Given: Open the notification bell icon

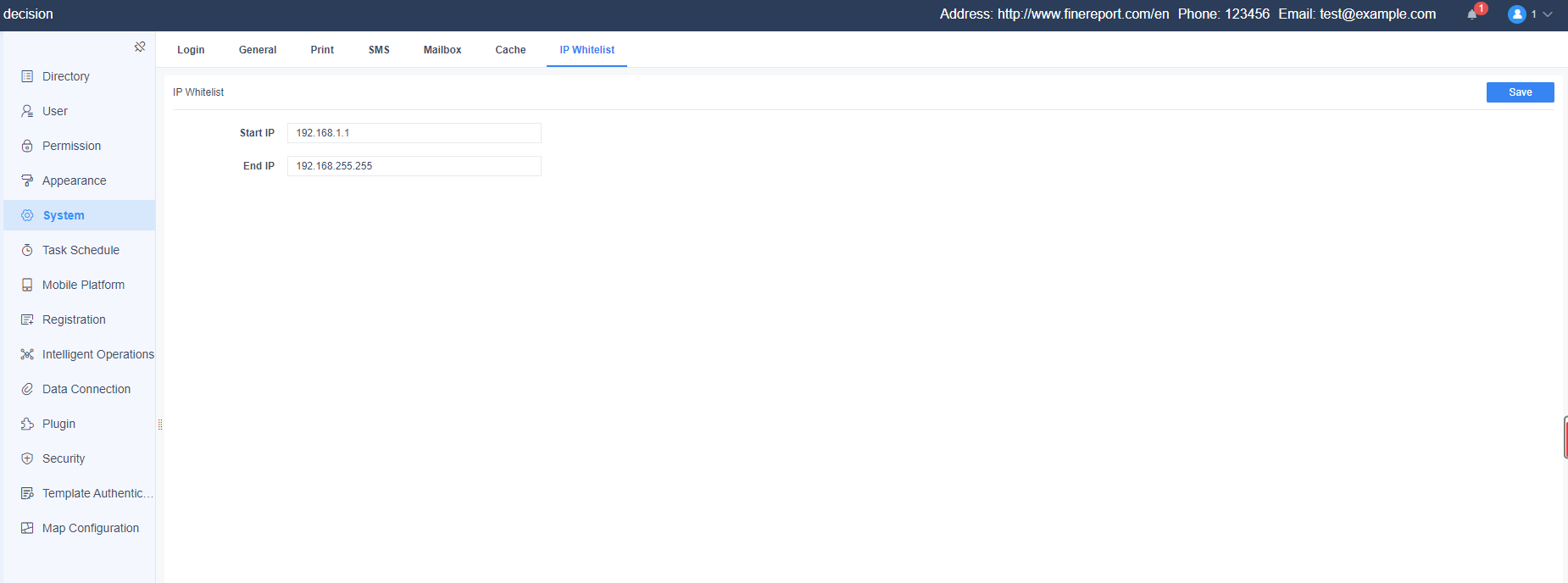Looking at the screenshot, I should tap(1472, 14).
